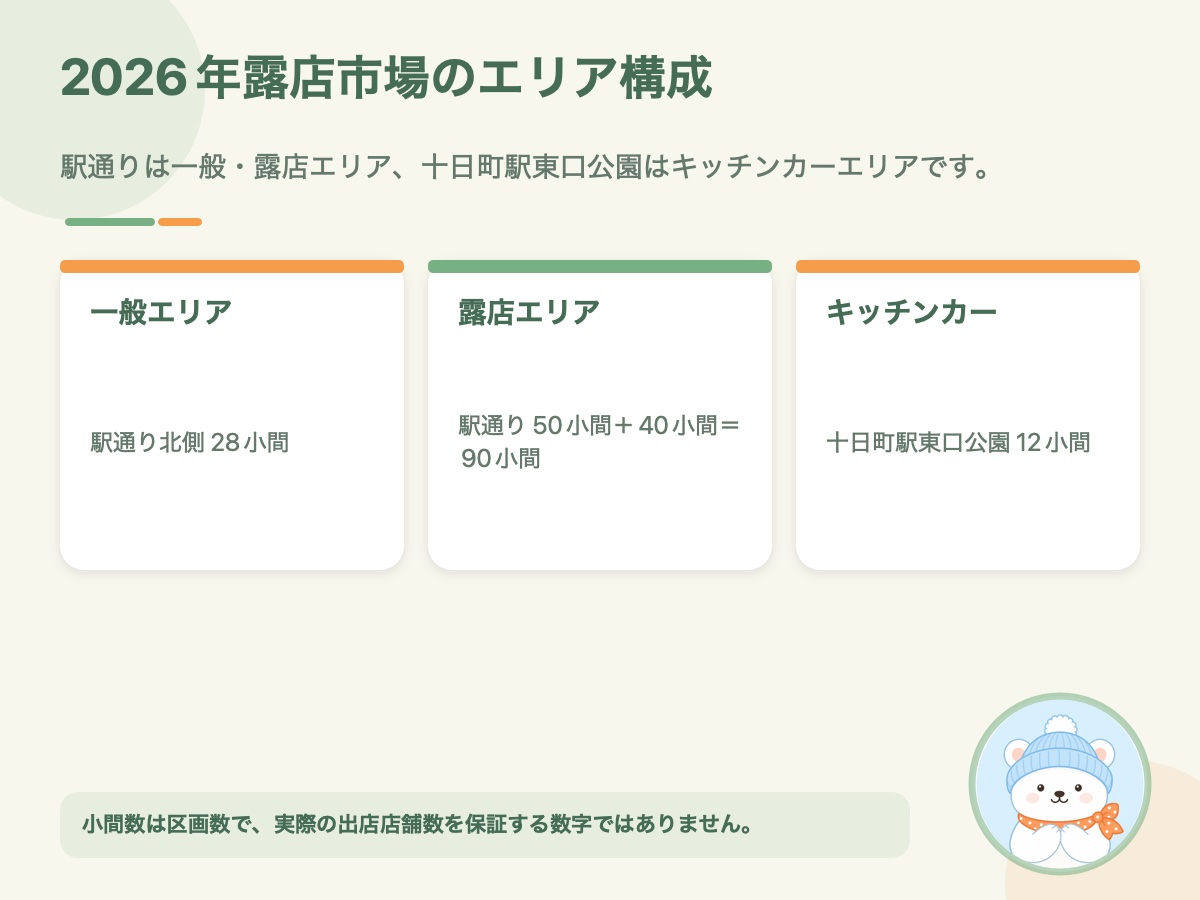Click the short orange underline accent
1200x900 pixels.
click(180, 222)
